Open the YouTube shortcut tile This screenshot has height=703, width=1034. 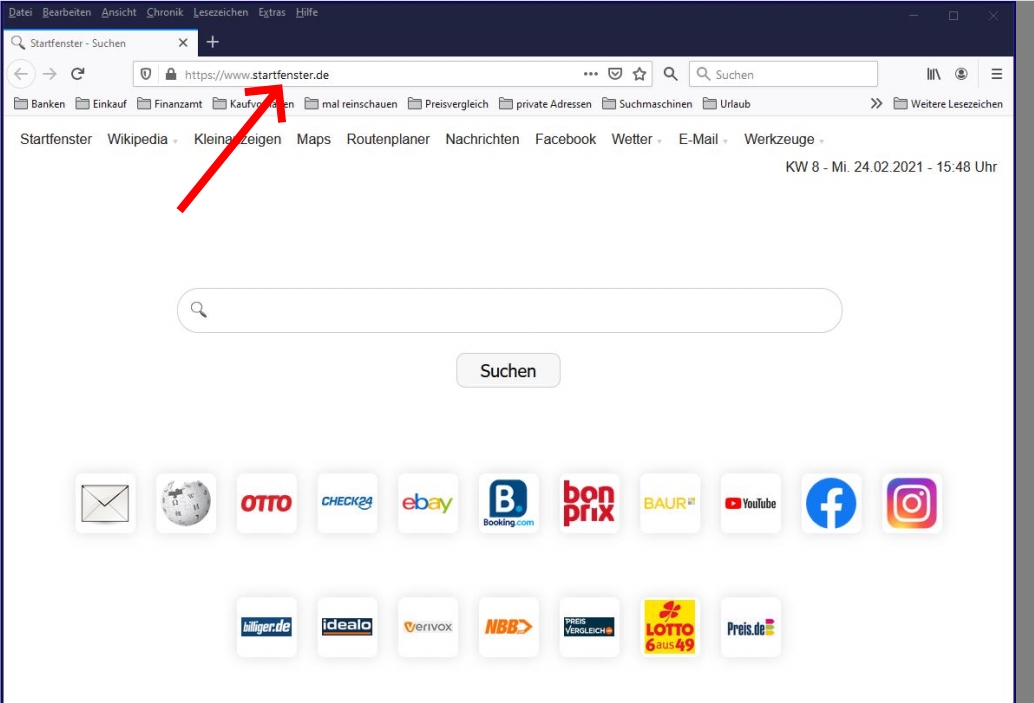750,503
